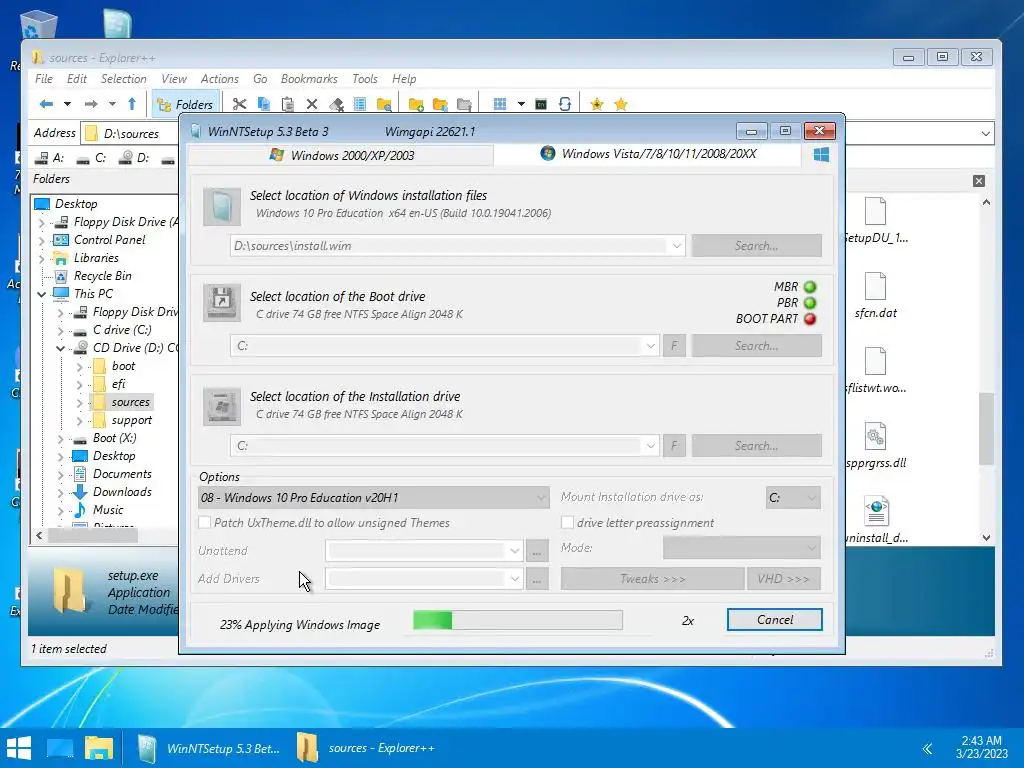
Task: Click Search button for installation files
Action: coord(756,246)
